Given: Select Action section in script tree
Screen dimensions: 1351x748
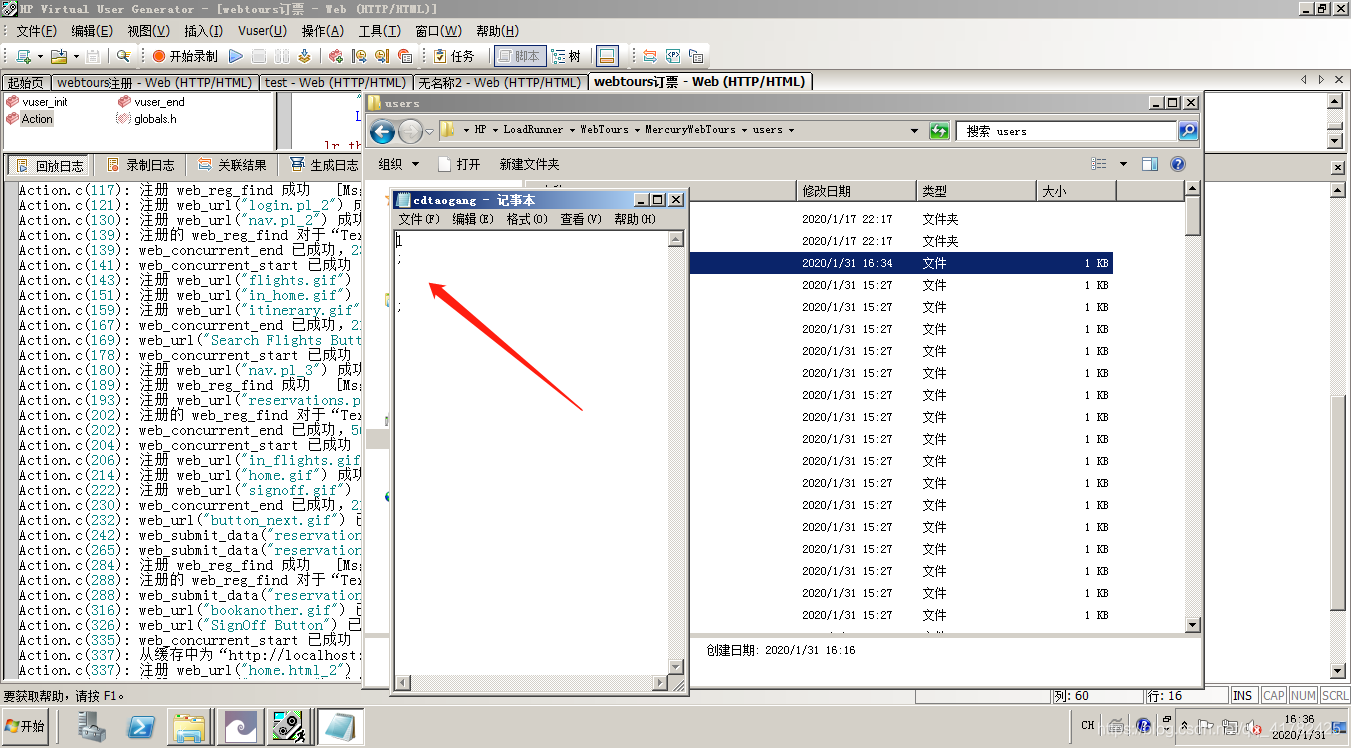Looking at the screenshot, I should (x=30, y=119).
